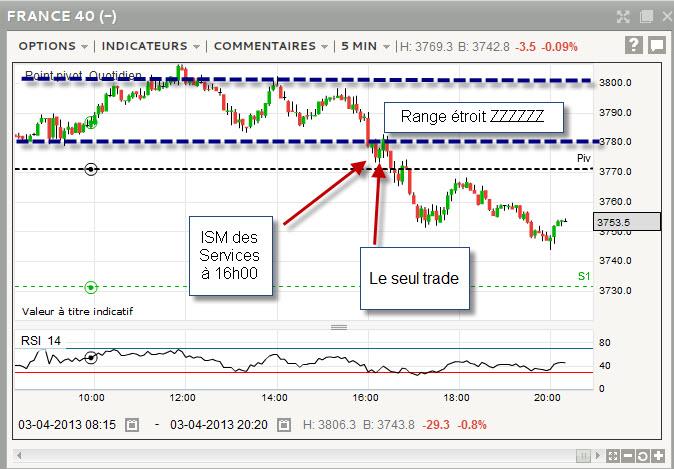
Task: Click the red -3.5 change value
Action: 525,46
